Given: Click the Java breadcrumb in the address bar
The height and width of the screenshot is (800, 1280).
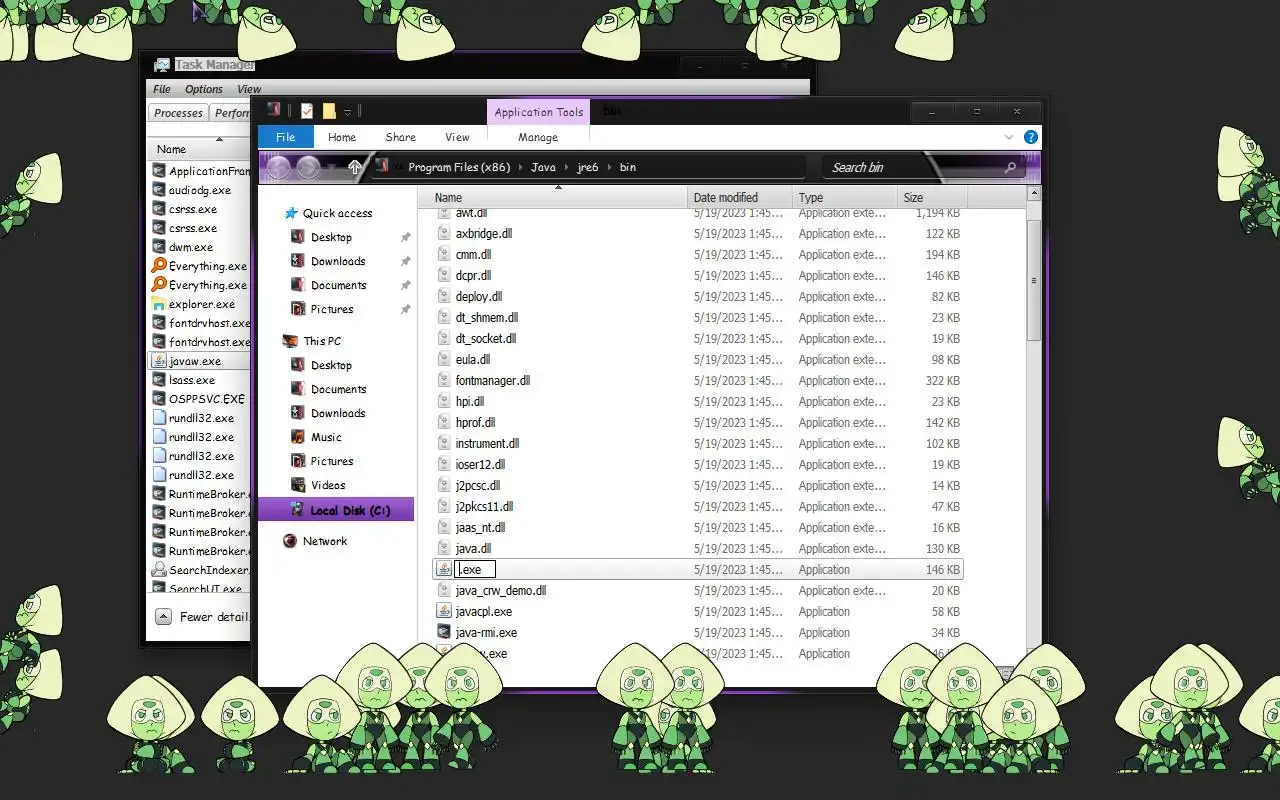Looking at the screenshot, I should [x=543, y=167].
